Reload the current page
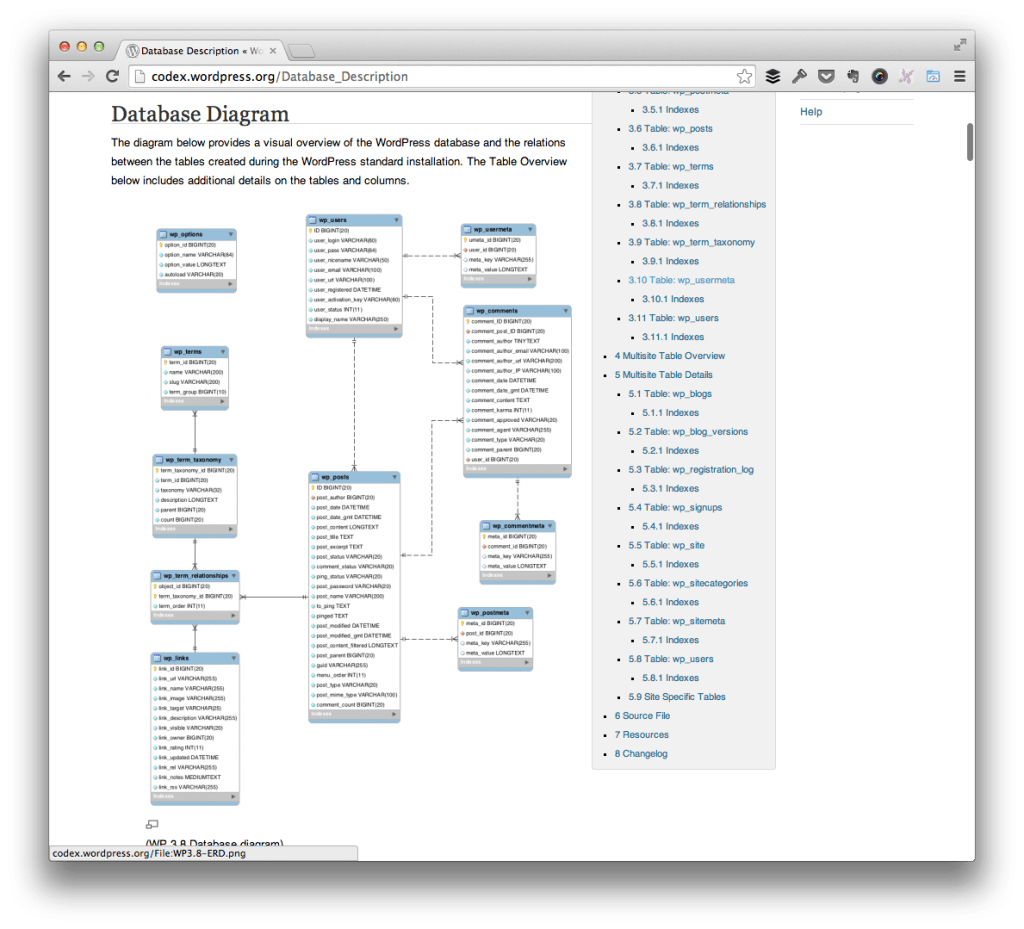This screenshot has width=1024, height=929. click(112, 76)
